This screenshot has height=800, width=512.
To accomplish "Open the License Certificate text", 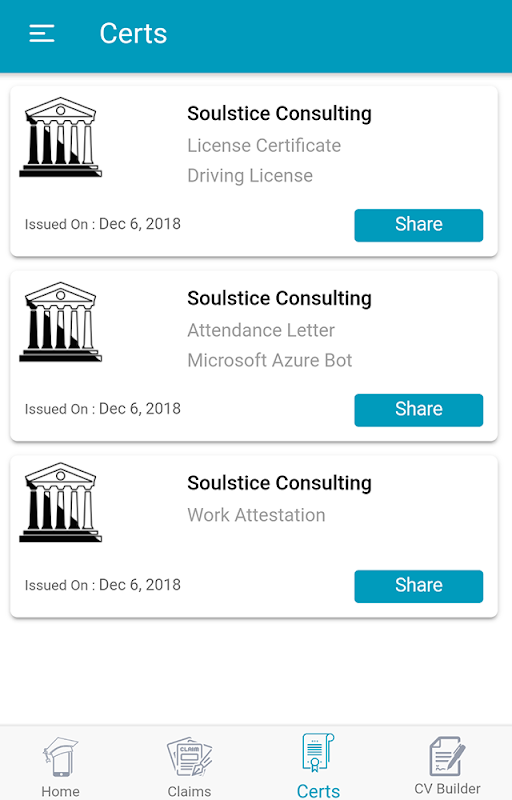I will coord(264,145).
